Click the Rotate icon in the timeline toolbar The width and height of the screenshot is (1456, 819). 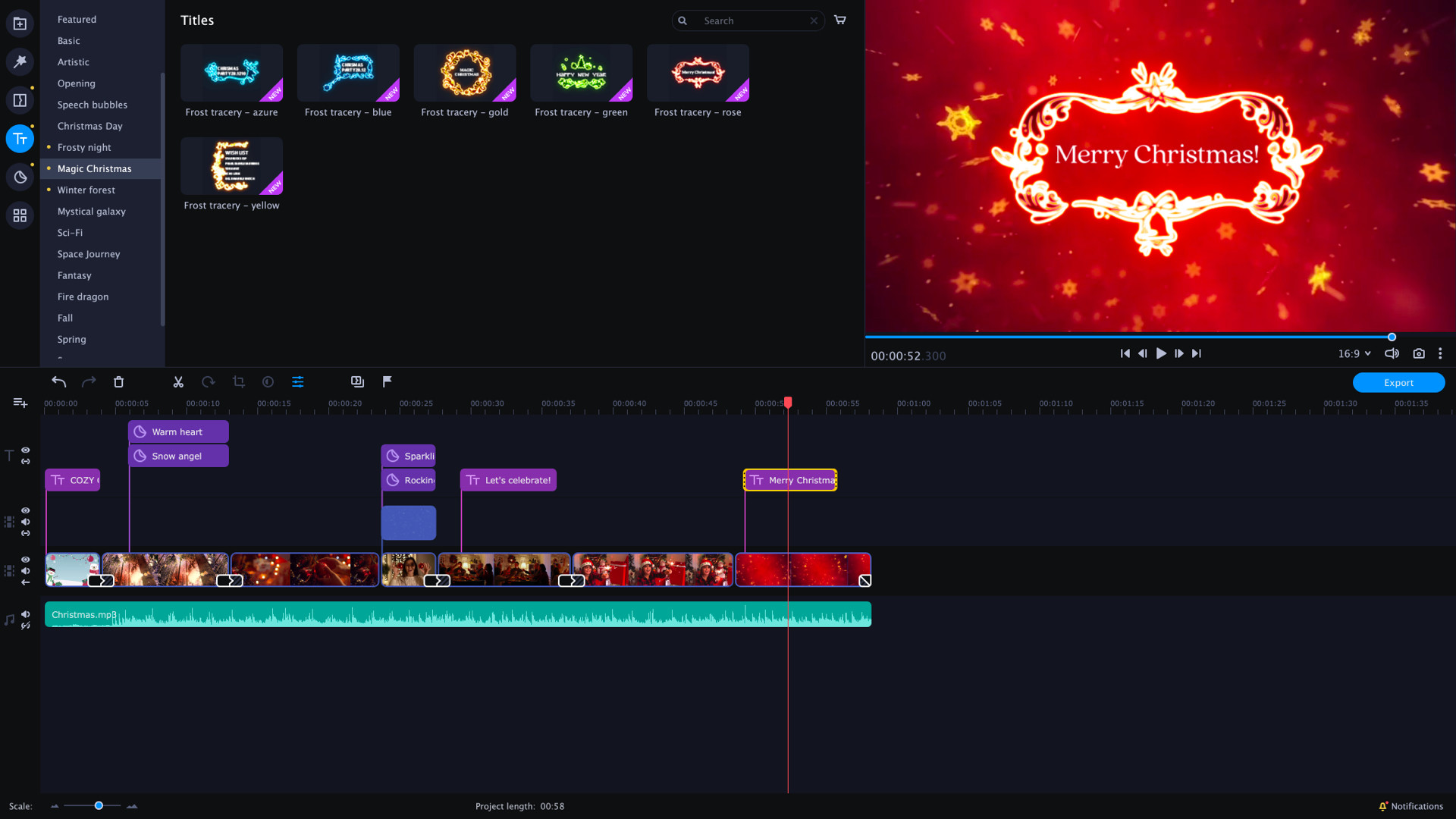[x=208, y=382]
